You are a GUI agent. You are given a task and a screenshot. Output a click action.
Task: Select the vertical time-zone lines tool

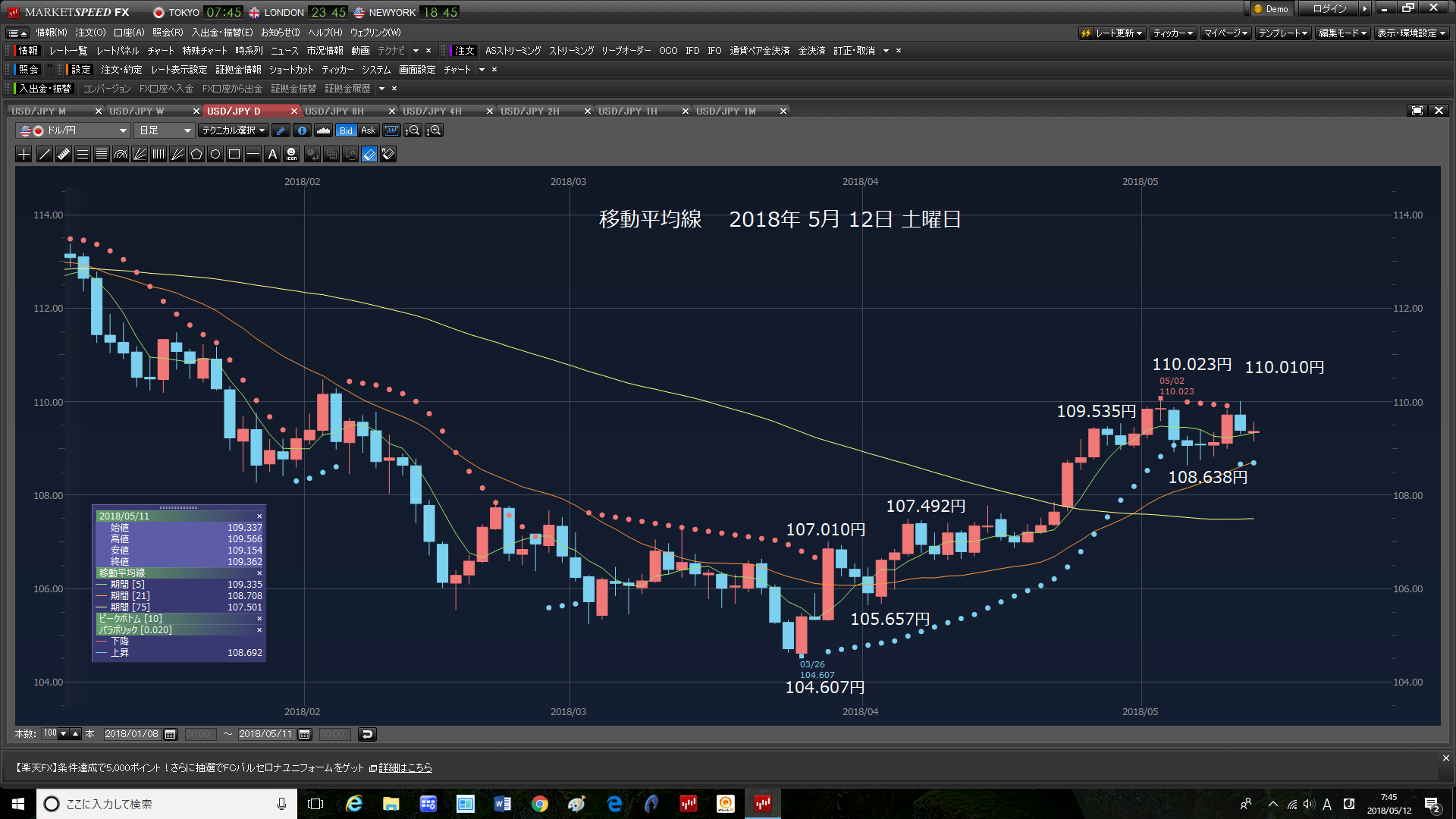(158, 155)
